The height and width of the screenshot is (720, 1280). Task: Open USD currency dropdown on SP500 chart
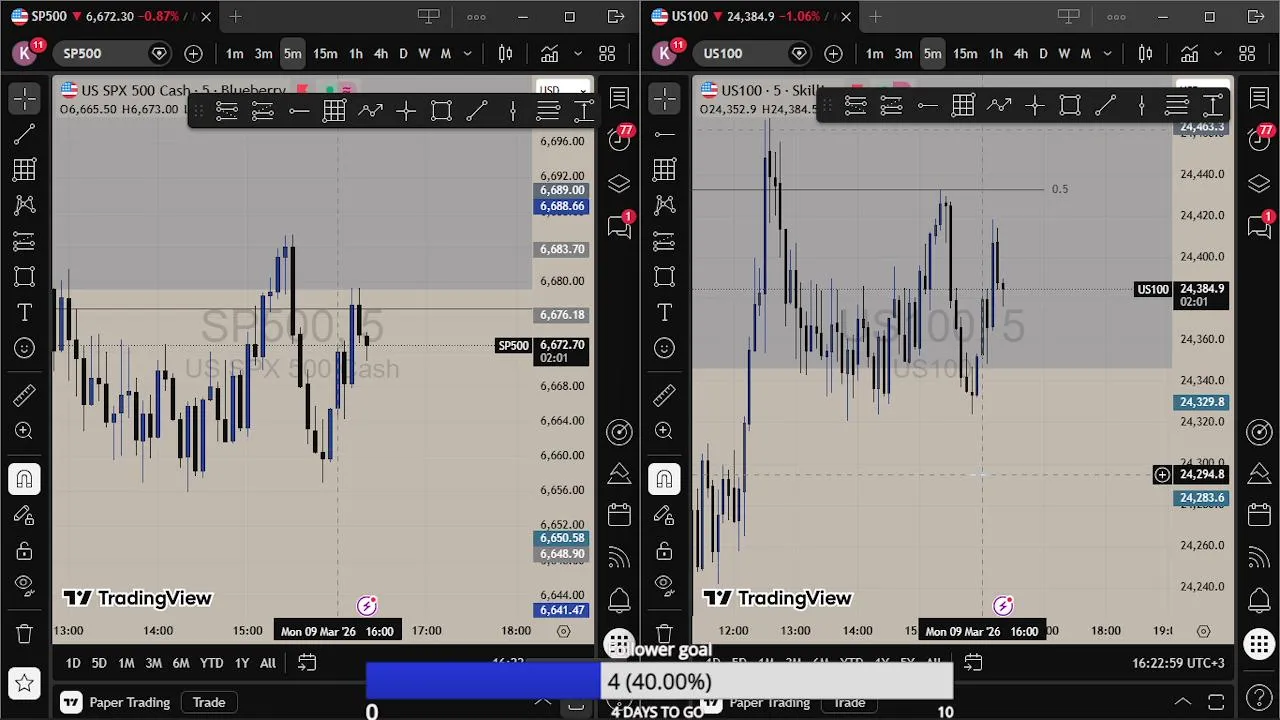562,90
